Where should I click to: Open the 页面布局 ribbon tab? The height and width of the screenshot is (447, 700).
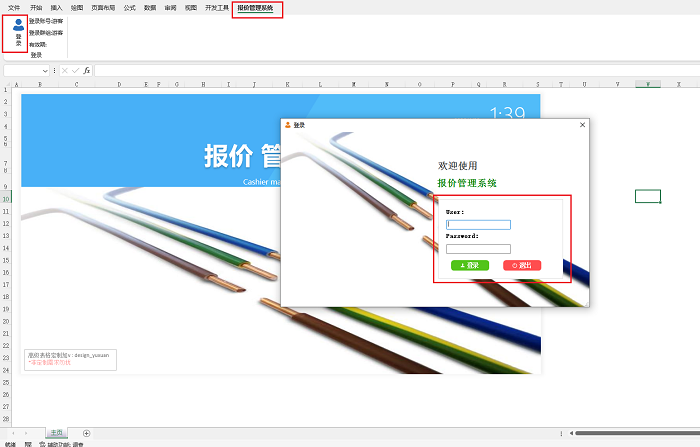pos(103,8)
